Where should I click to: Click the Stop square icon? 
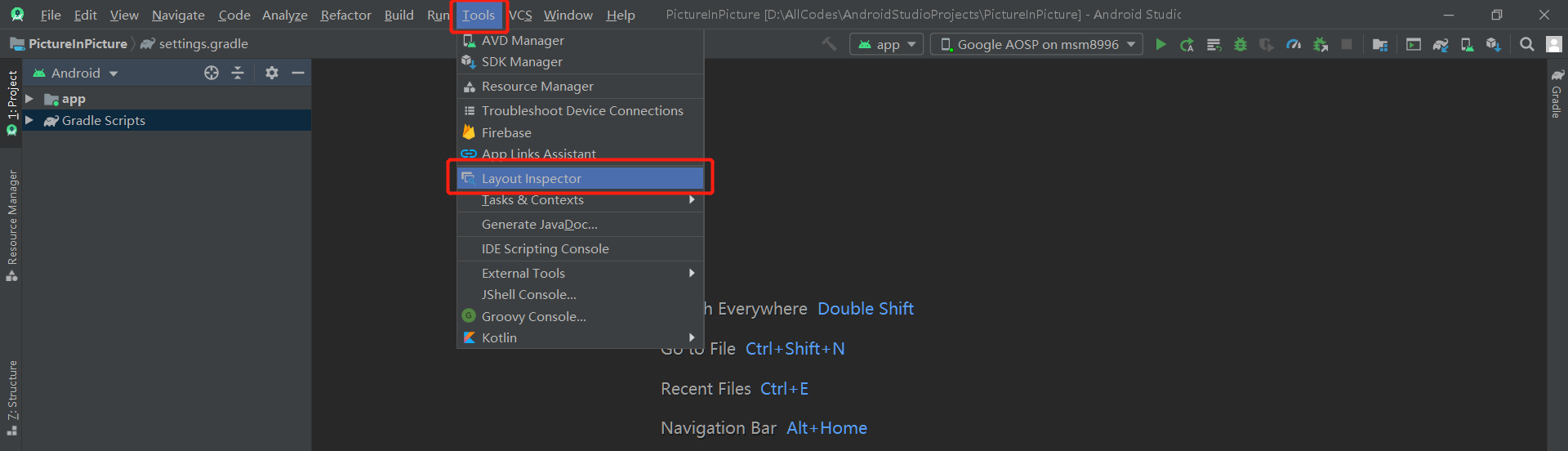(1347, 44)
